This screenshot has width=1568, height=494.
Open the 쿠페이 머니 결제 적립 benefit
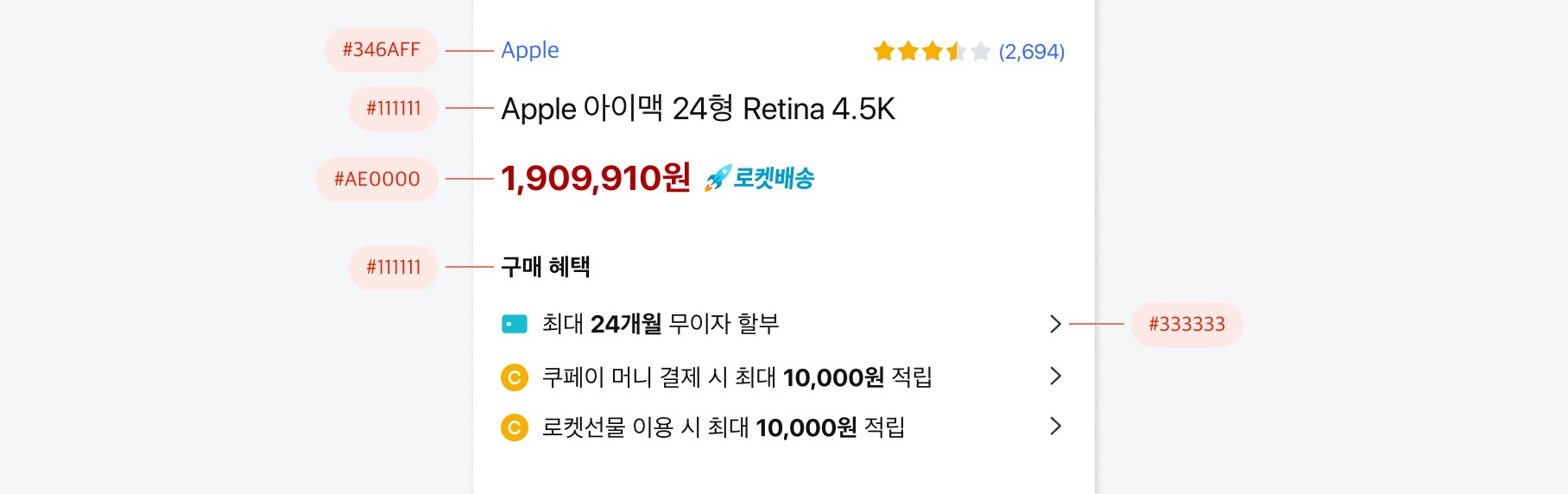[x=737, y=377]
